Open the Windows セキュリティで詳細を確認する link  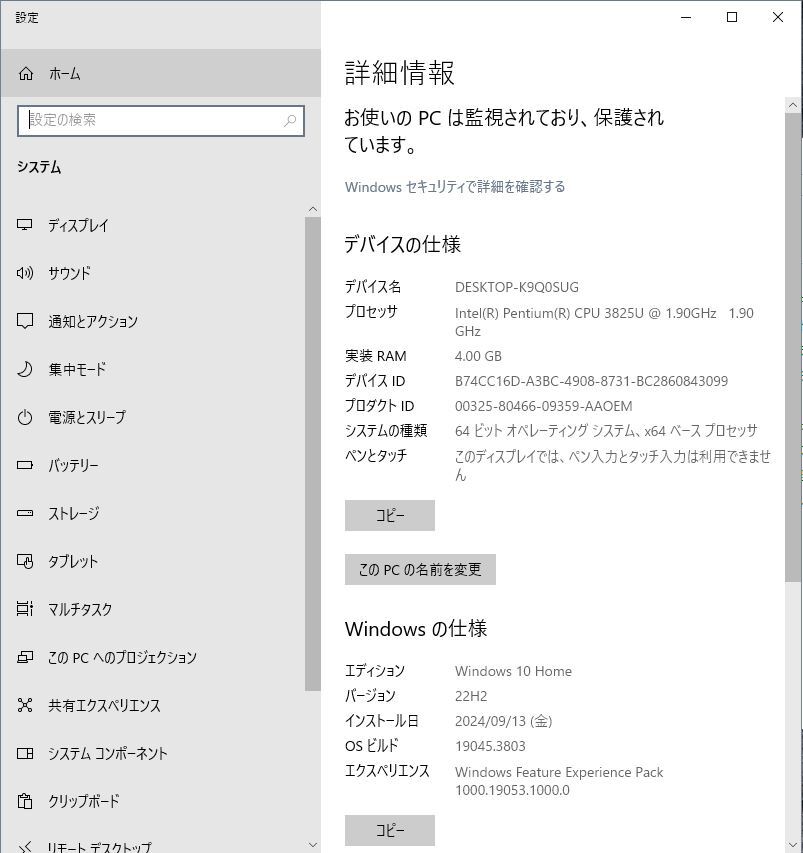455,187
